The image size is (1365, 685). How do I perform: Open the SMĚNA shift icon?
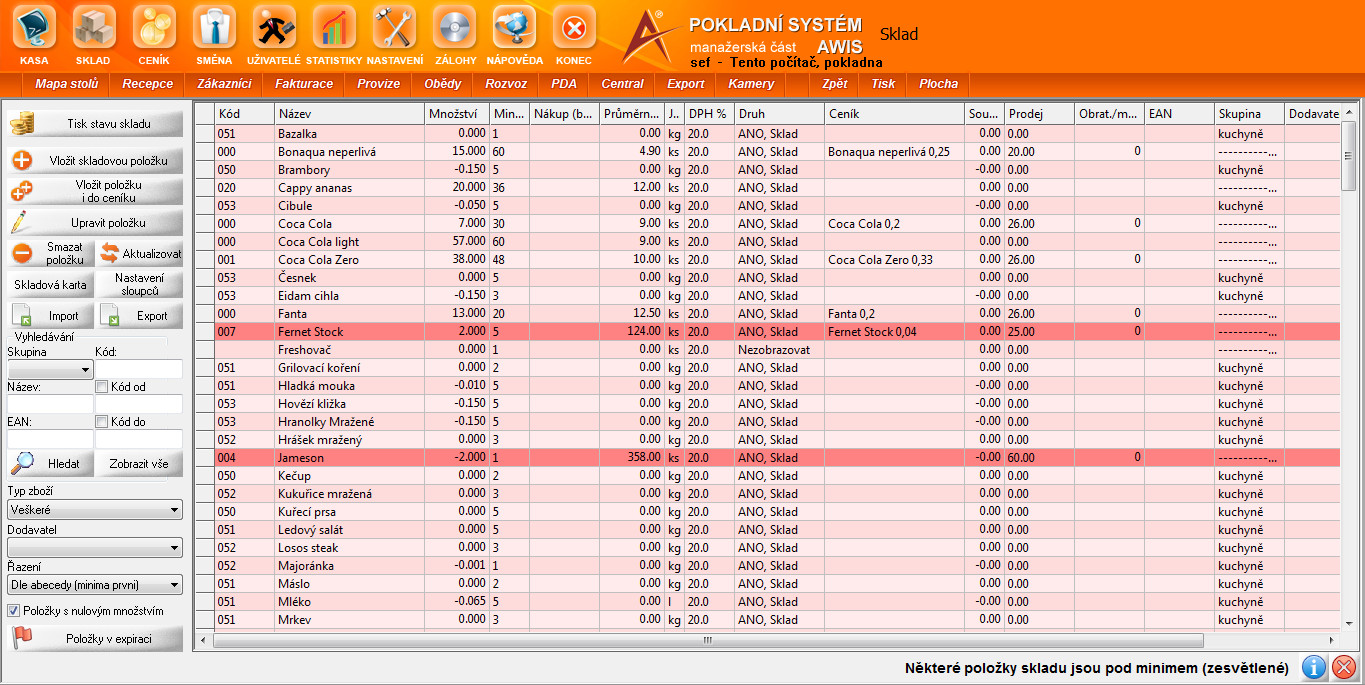point(214,27)
